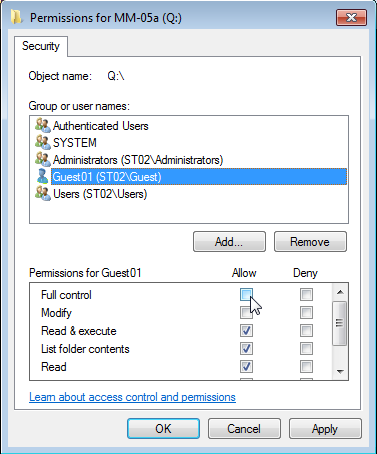
Task: Check Deny for List folder contents
Action: tap(306, 349)
